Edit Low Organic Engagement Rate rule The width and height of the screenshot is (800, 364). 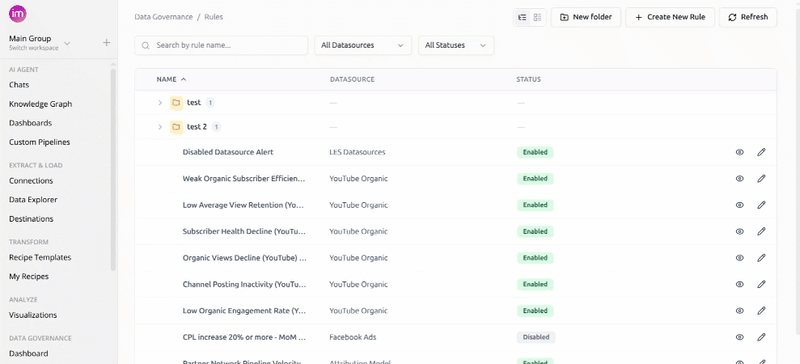[761, 310]
